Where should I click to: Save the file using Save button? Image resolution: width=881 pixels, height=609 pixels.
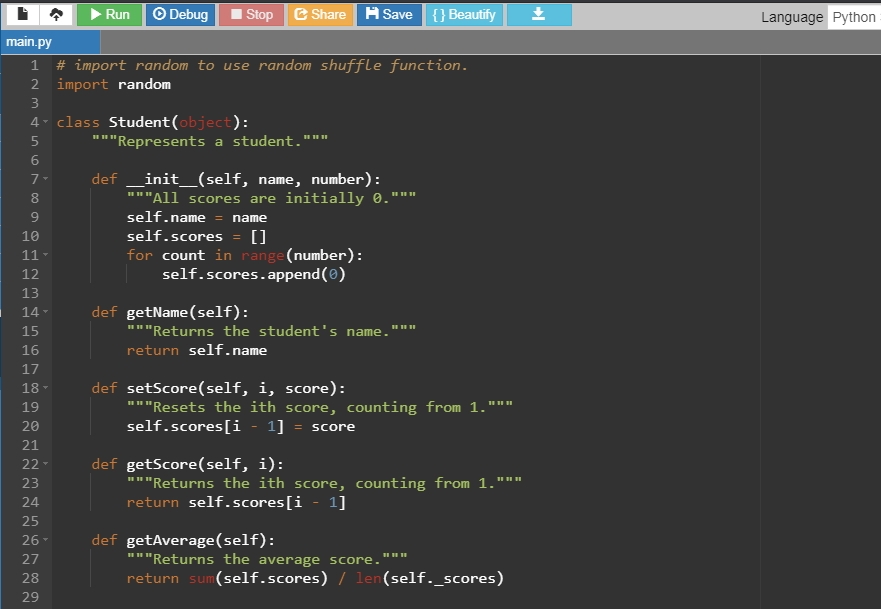[x=389, y=15]
